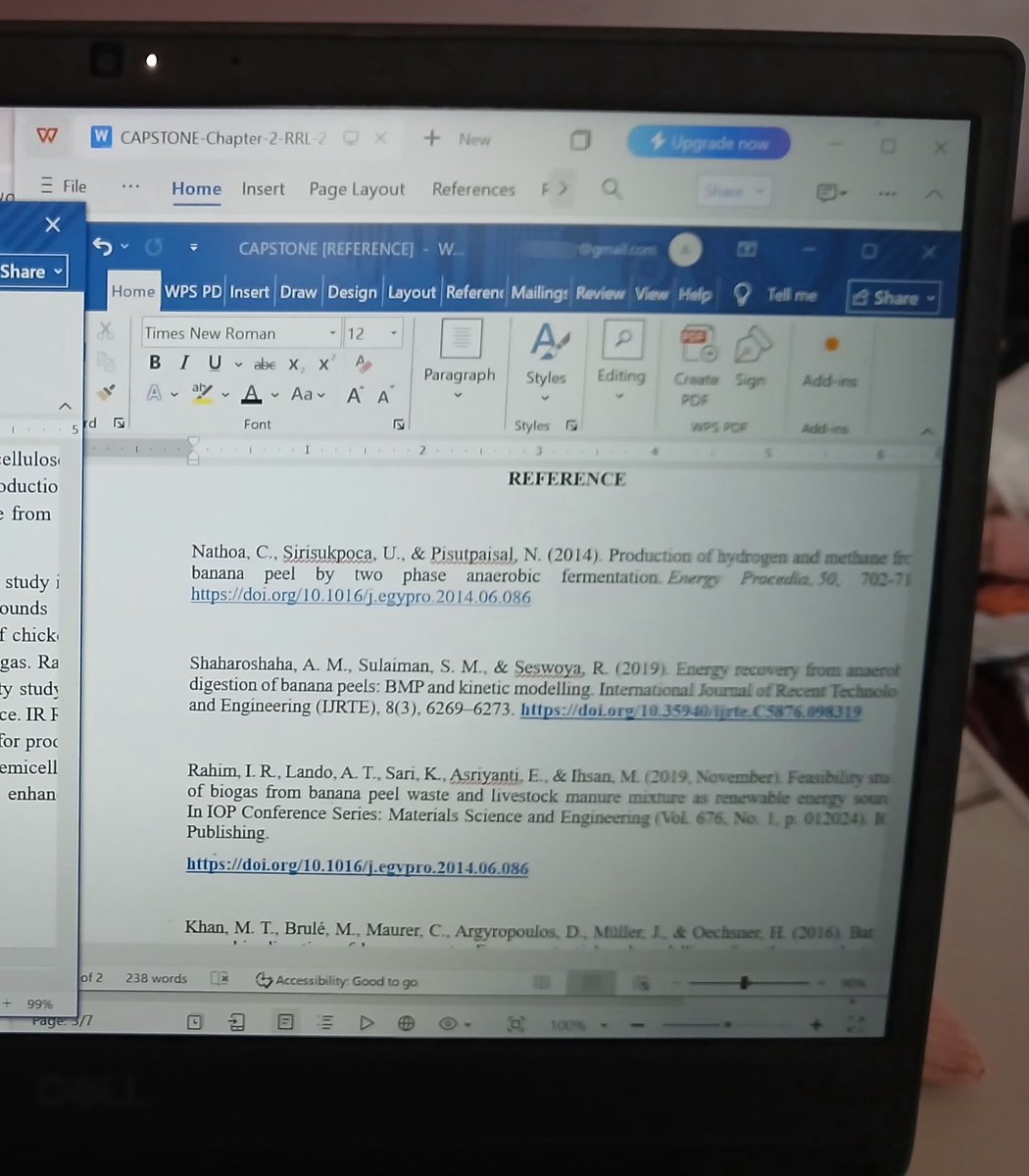
Task: Open the Layout tab in Word
Action: click(x=412, y=292)
